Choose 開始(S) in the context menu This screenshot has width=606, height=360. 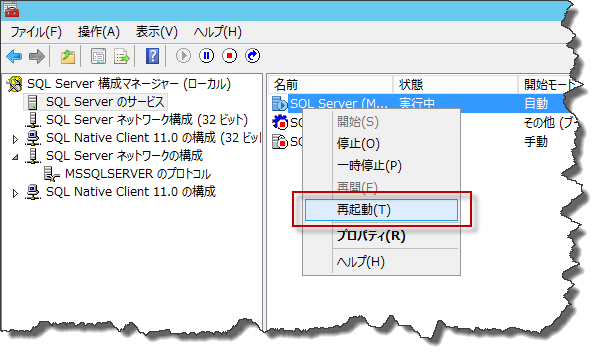(381, 122)
